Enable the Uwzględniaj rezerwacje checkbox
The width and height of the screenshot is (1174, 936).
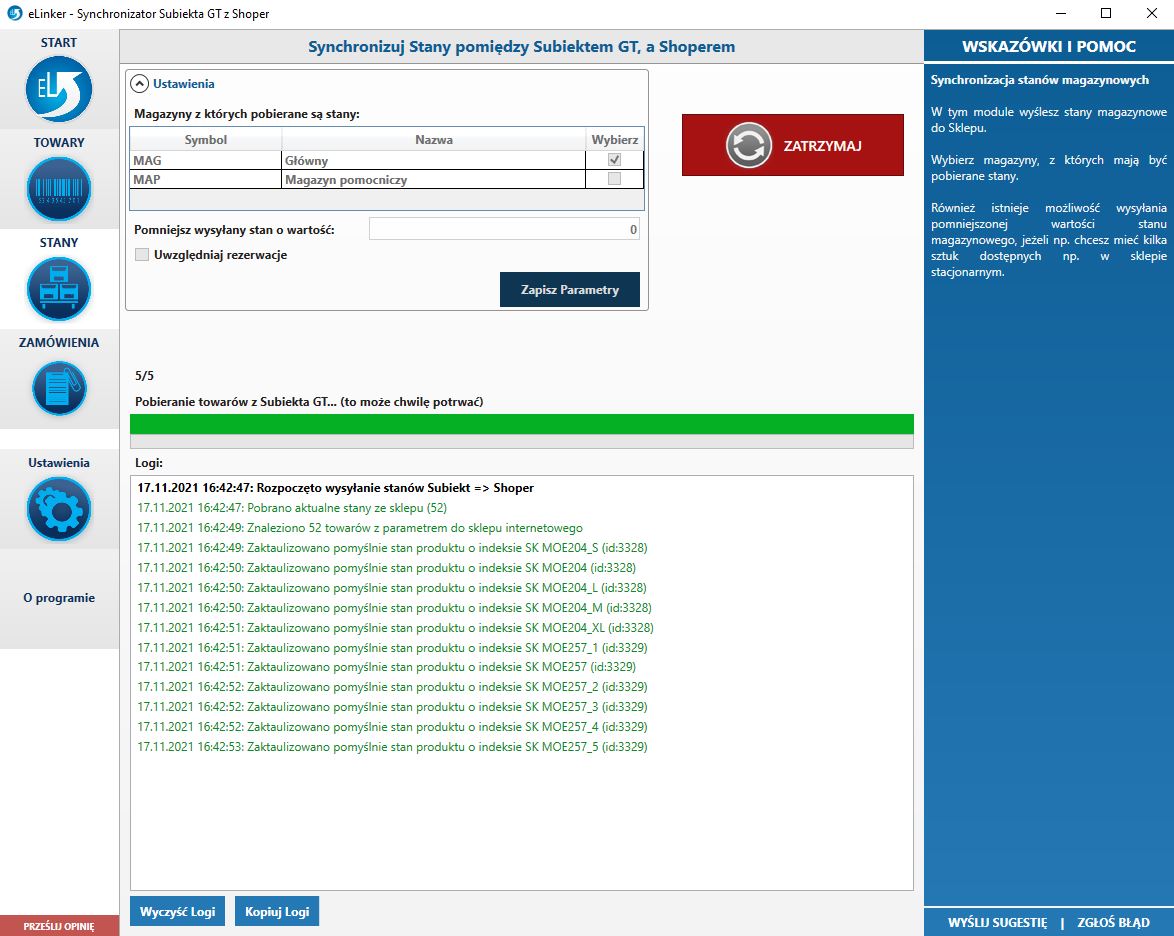click(142, 255)
